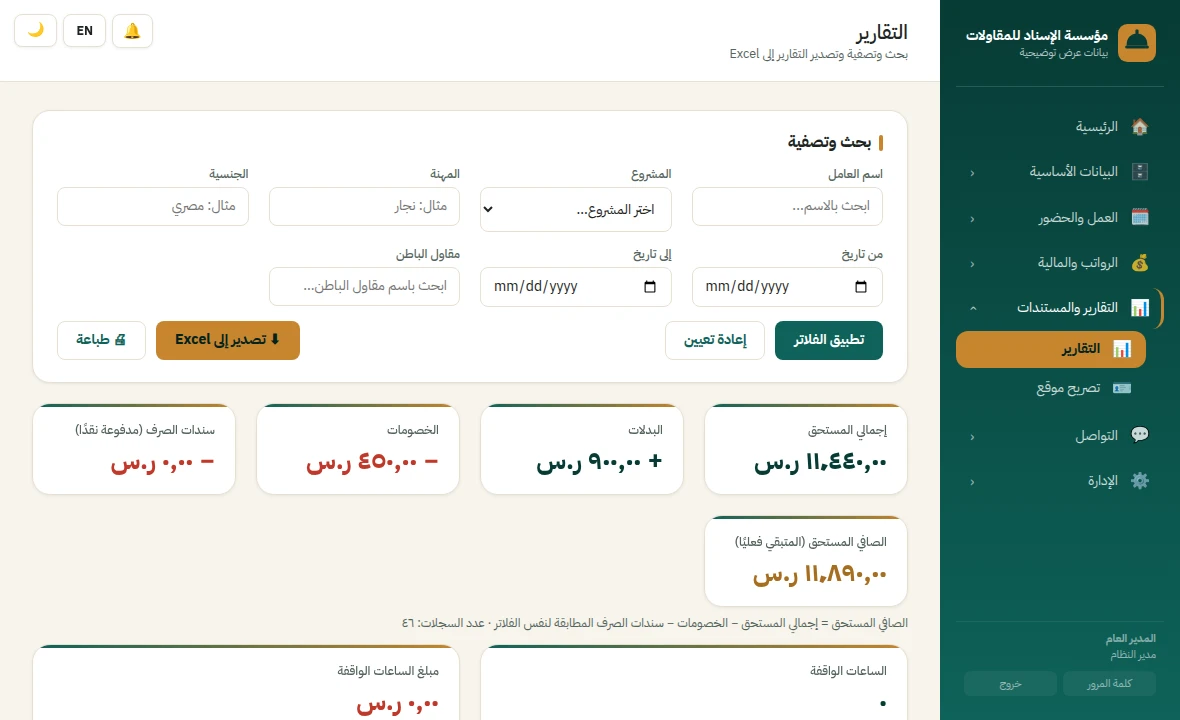Open calendar picker icon for إلى تاريخ
Screen dimensions: 1180x720
point(650,287)
